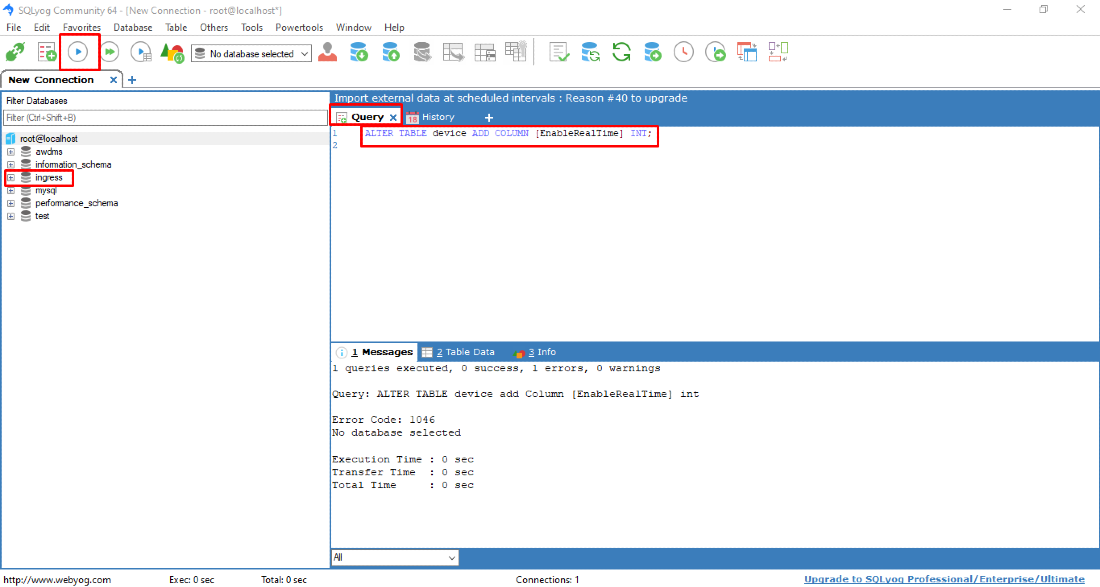The image size is (1100, 587).
Task: Click the ALTER TABLE query line in editor
Action: (x=508, y=133)
